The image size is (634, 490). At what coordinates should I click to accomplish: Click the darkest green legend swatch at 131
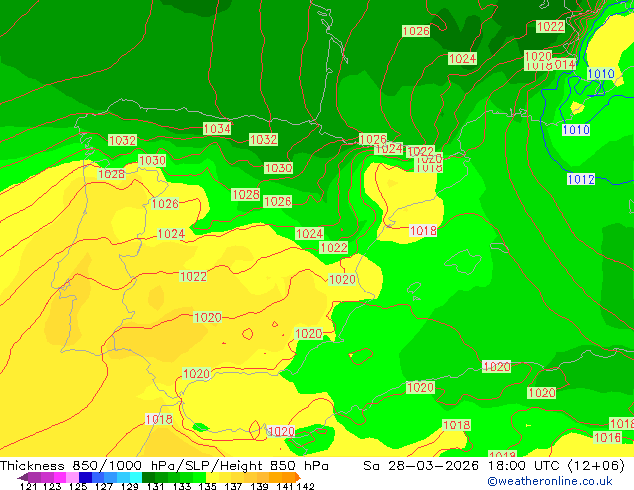pos(148,477)
